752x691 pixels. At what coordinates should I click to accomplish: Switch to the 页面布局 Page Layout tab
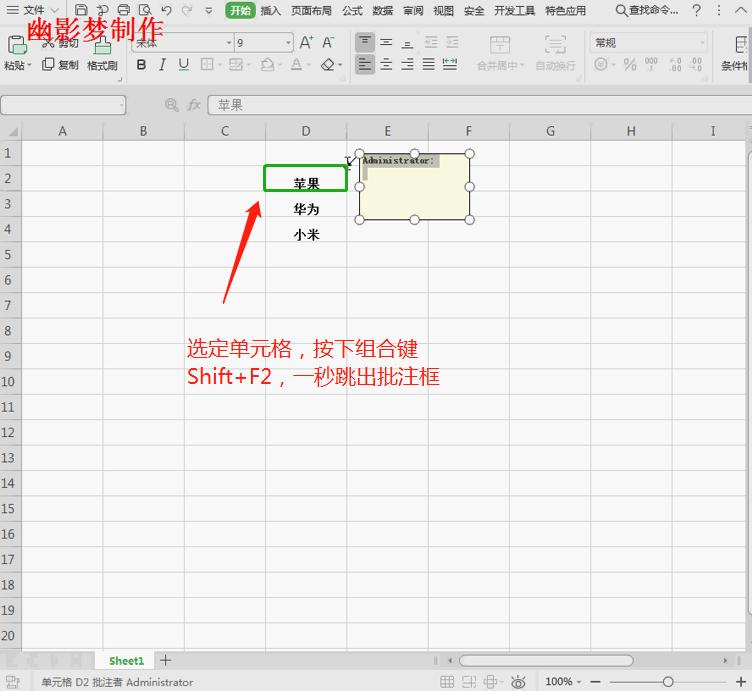(x=311, y=11)
